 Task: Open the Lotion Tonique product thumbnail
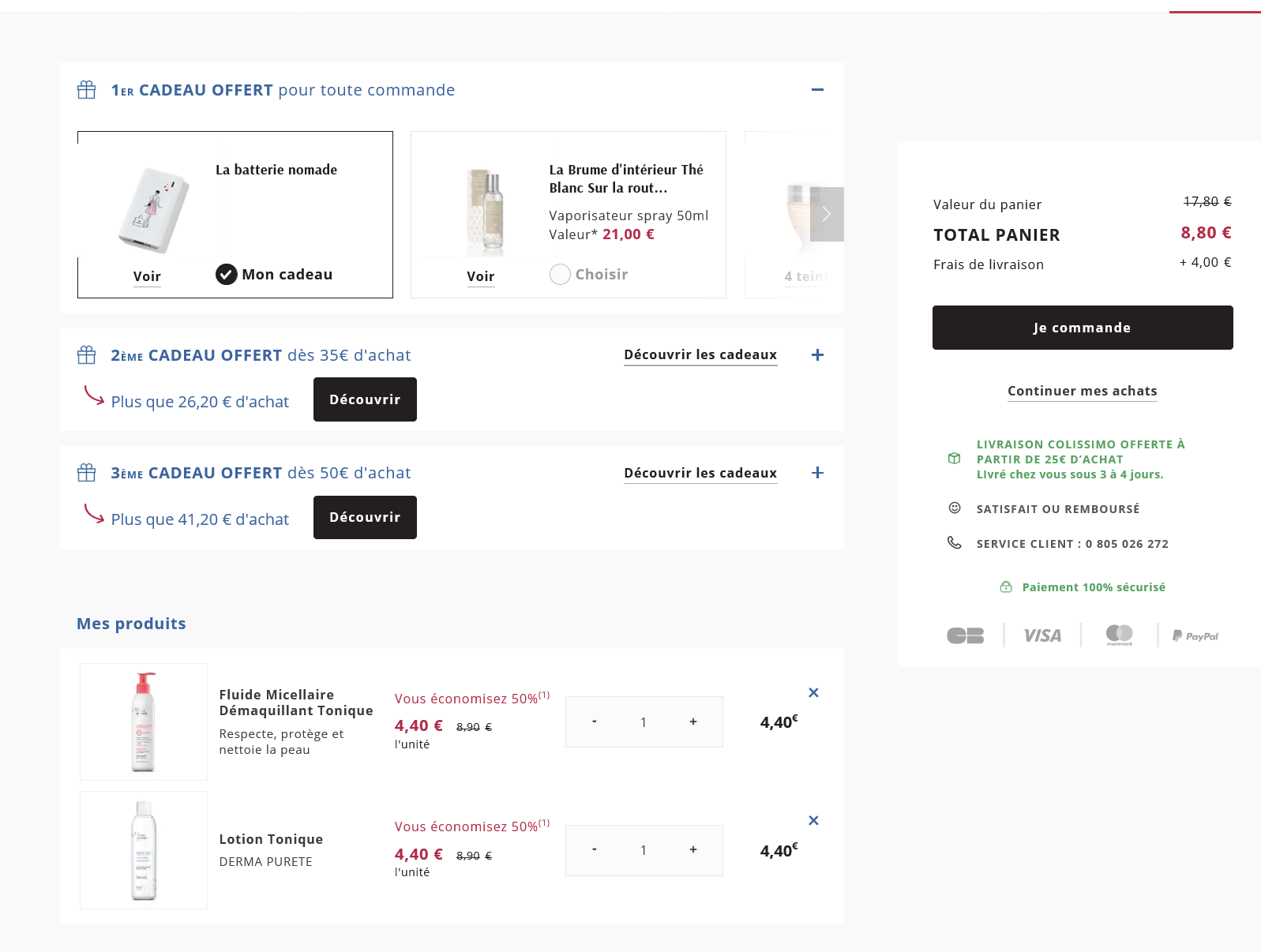click(x=144, y=850)
